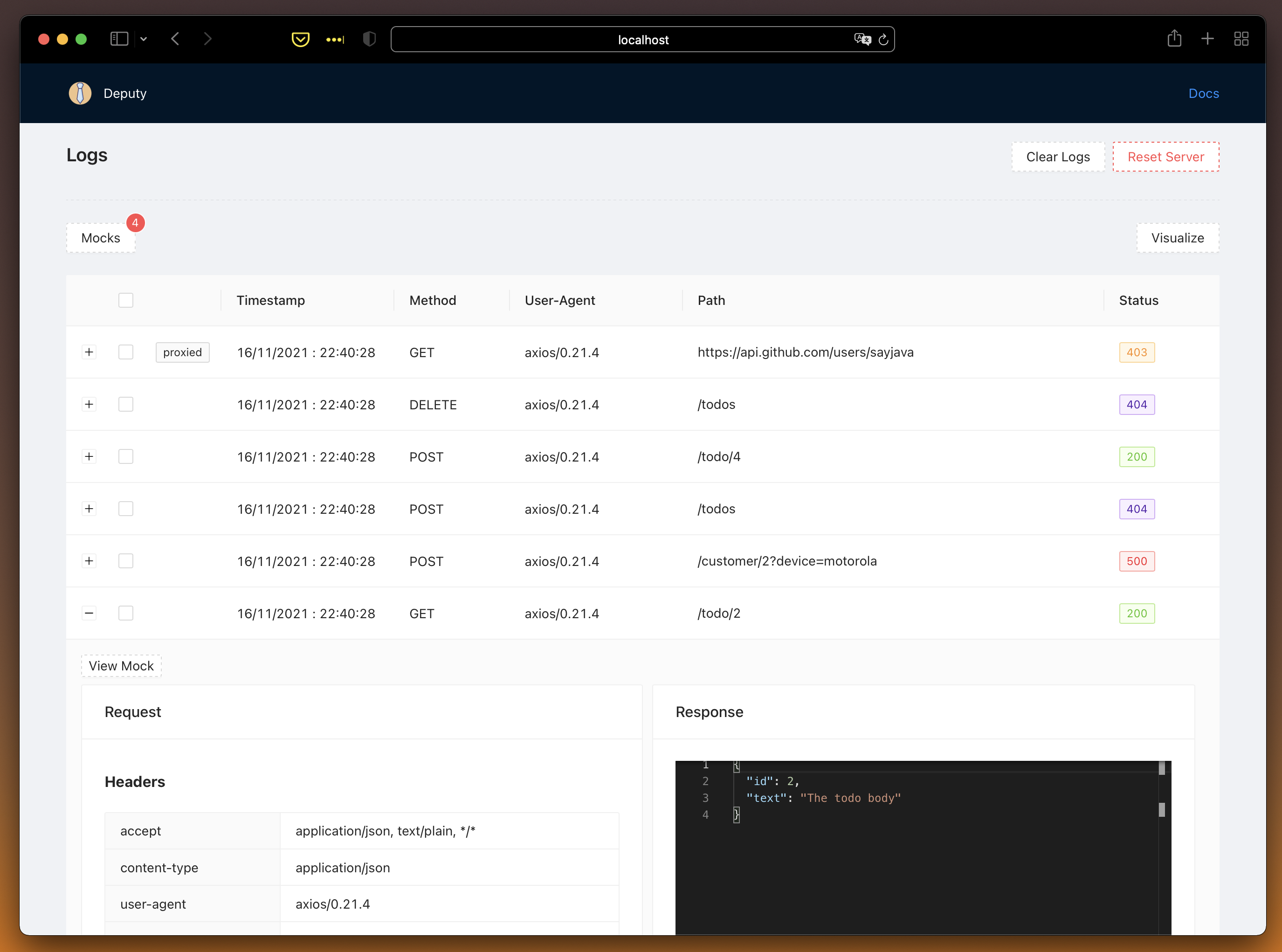
Task: Expand the POST /todo/4 log row
Action: [89, 456]
